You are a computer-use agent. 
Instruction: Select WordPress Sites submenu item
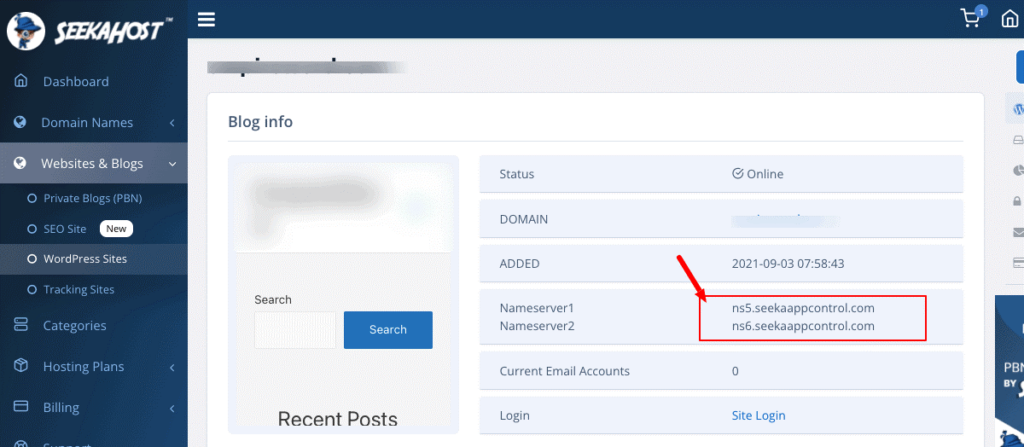(x=85, y=259)
